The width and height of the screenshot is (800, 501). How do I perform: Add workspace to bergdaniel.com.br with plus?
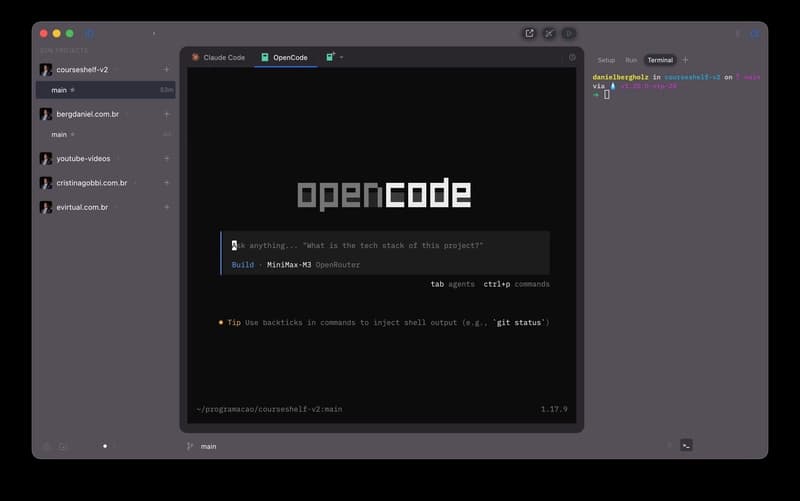click(x=166, y=114)
